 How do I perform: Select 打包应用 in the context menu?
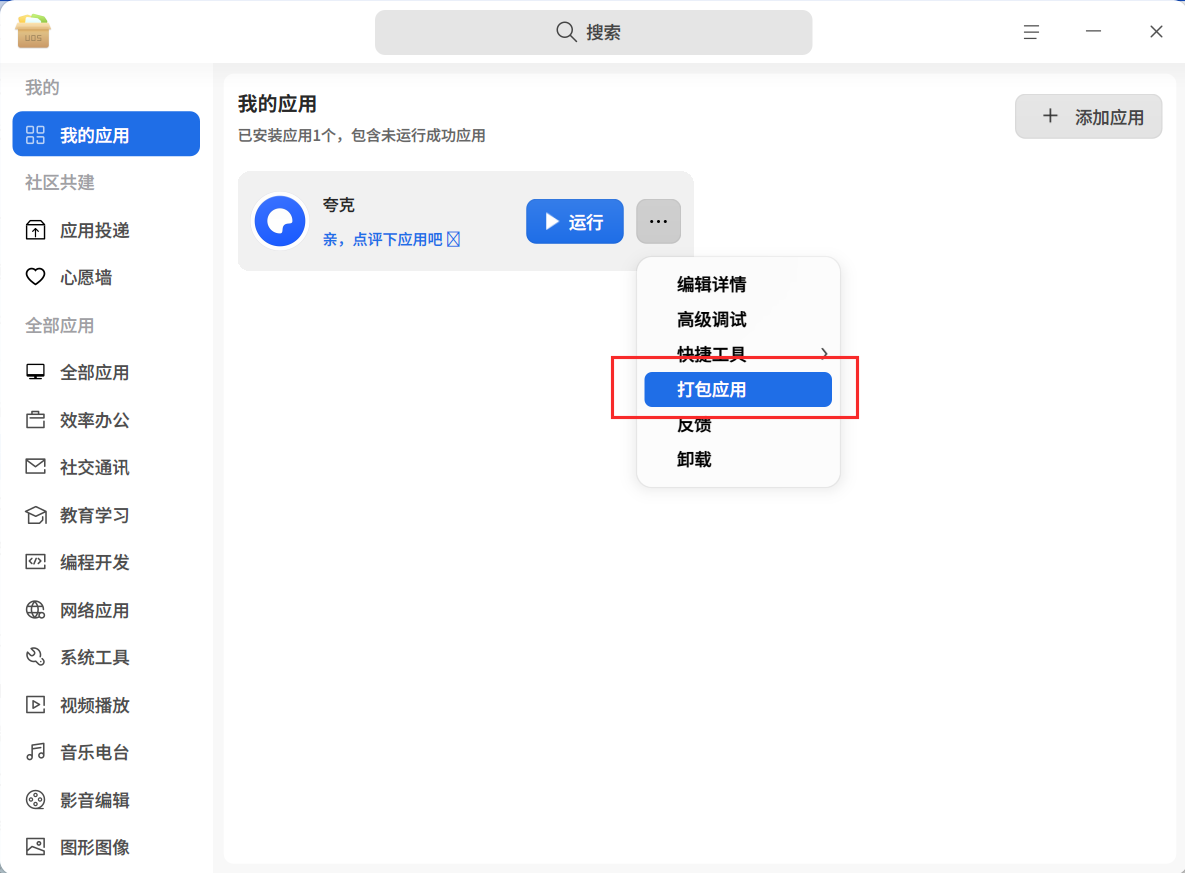coord(738,389)
